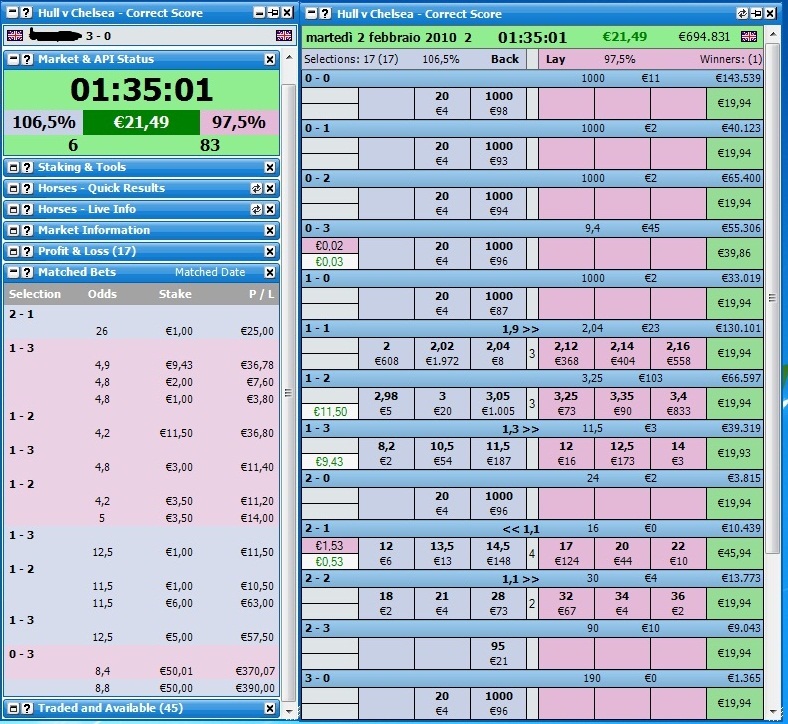Open help for Market Information
The width and height of the screenshot is (788, 724).
click(27, 231)
